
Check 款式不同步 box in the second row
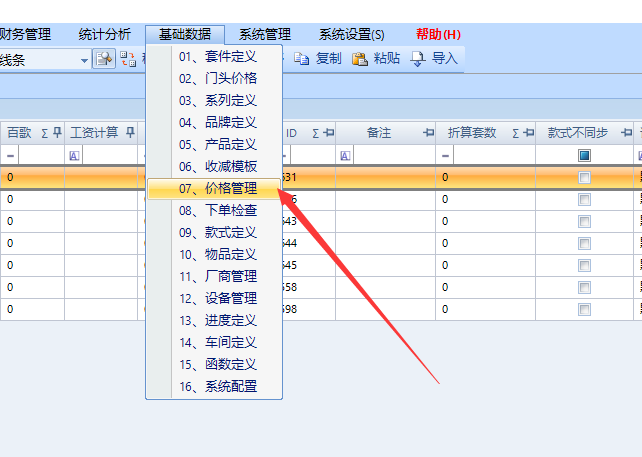(x=584, y=200)
